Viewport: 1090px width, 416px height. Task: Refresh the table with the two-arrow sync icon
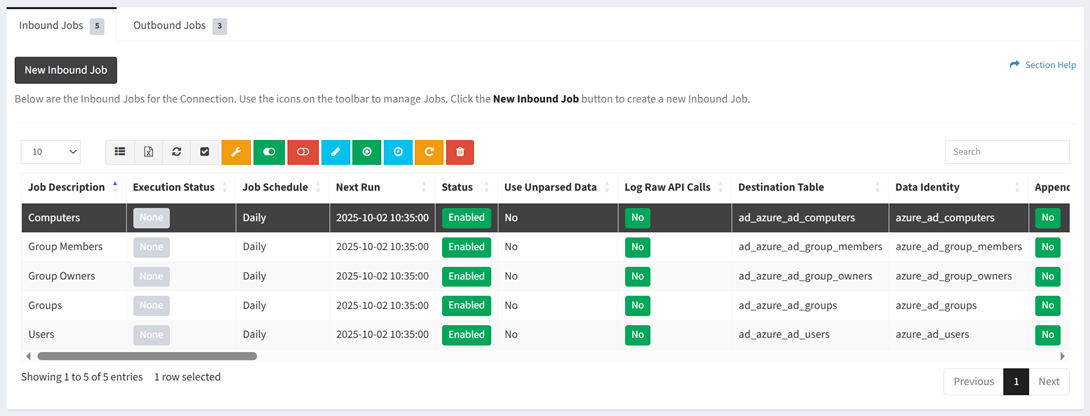(176, 152)
